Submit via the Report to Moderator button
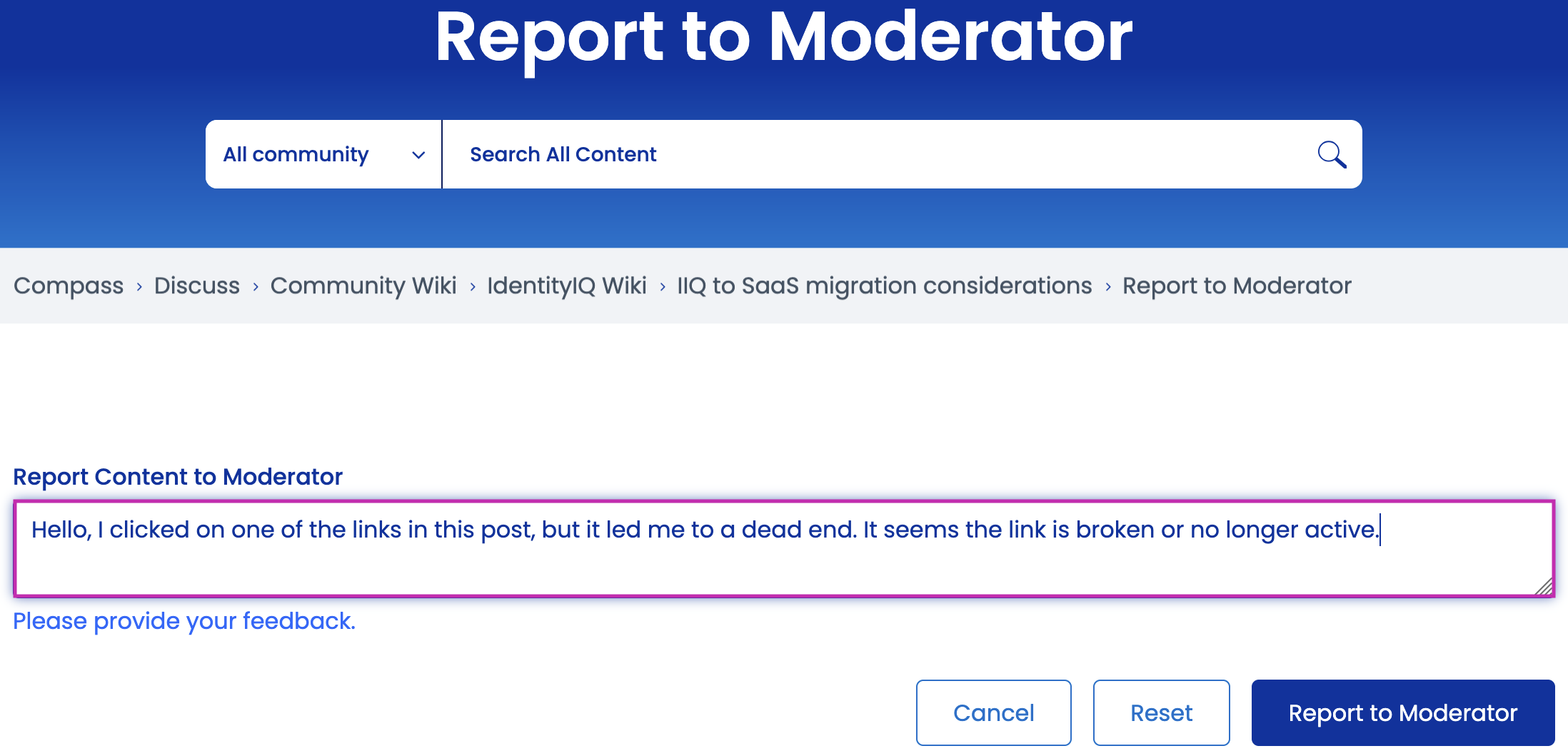The image size is (1568, 751). click(1402, 712)
